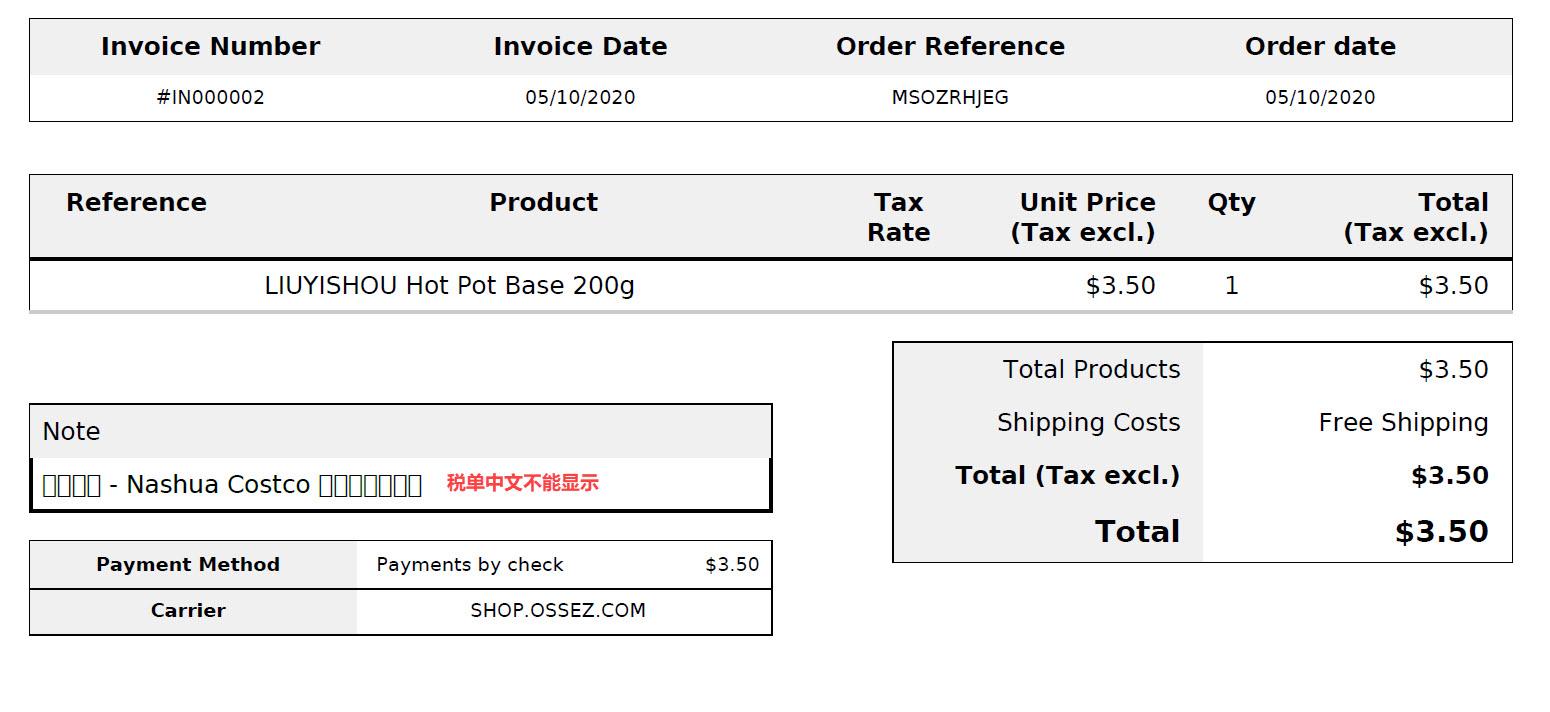Select the Payment Method label
1550x712 pixels.
pyautogui.click(x=188, y=565)
